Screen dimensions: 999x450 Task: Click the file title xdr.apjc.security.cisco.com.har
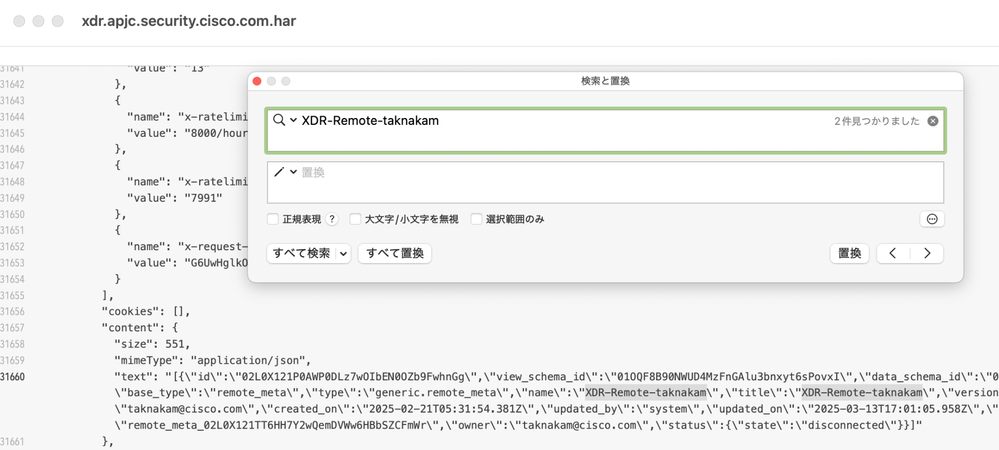[189, 21]
